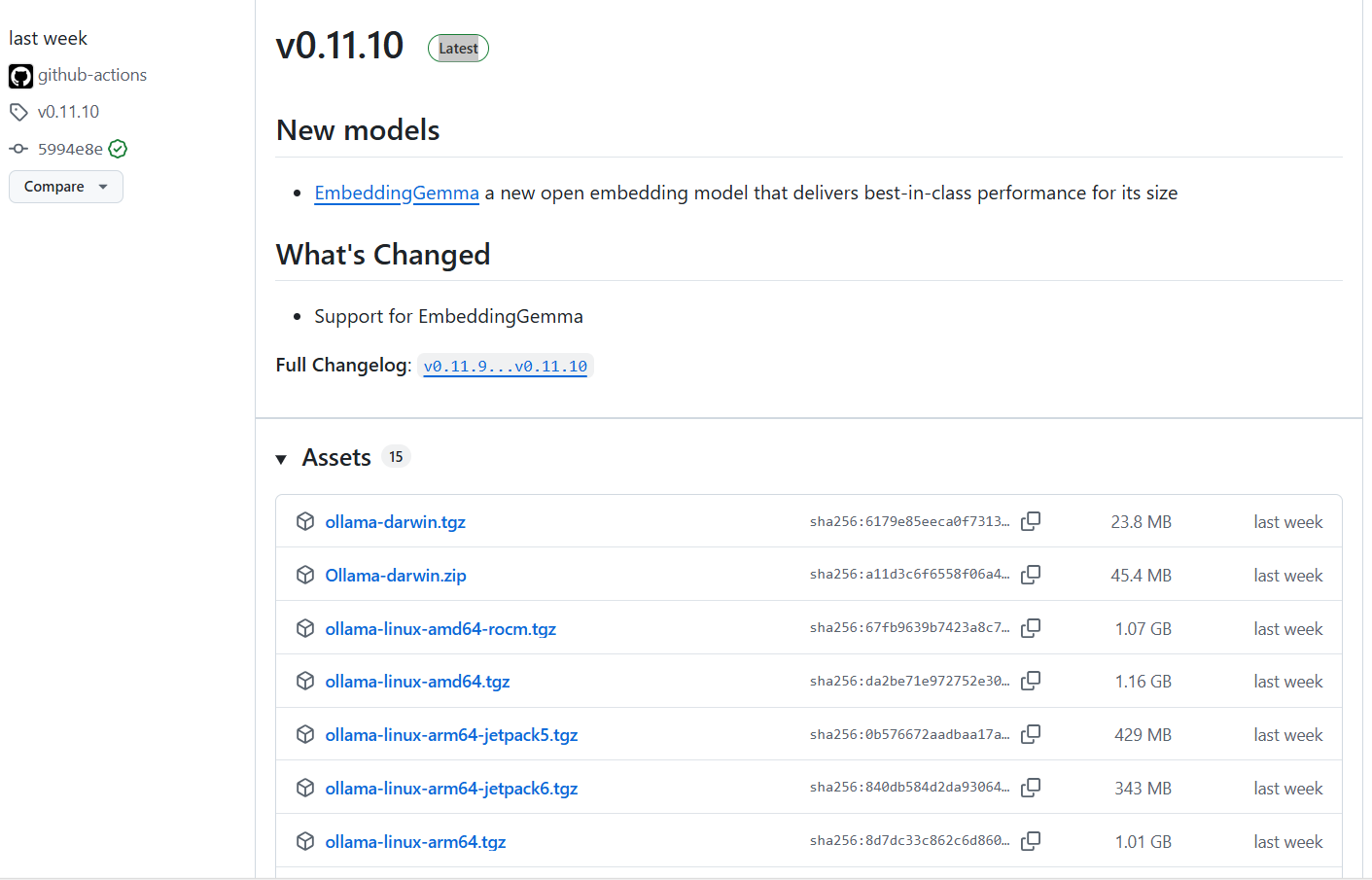Image resolution: width=1372 pixels, height=880 pixels.
Task: Click 'last week' date of ollama-linux-arm64.tgz
Action: (1287, 842)
